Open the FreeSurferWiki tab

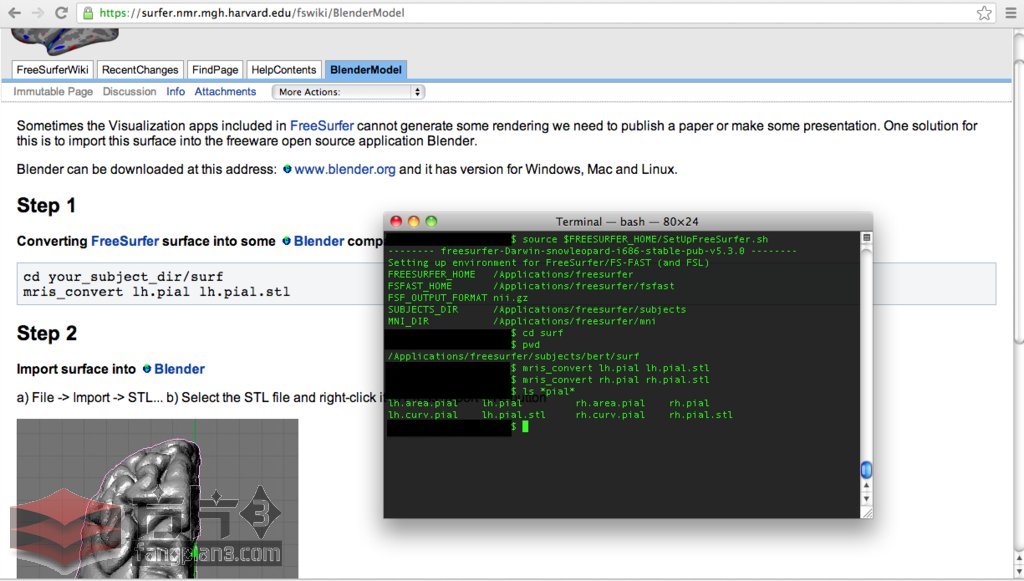click(52, 70)
